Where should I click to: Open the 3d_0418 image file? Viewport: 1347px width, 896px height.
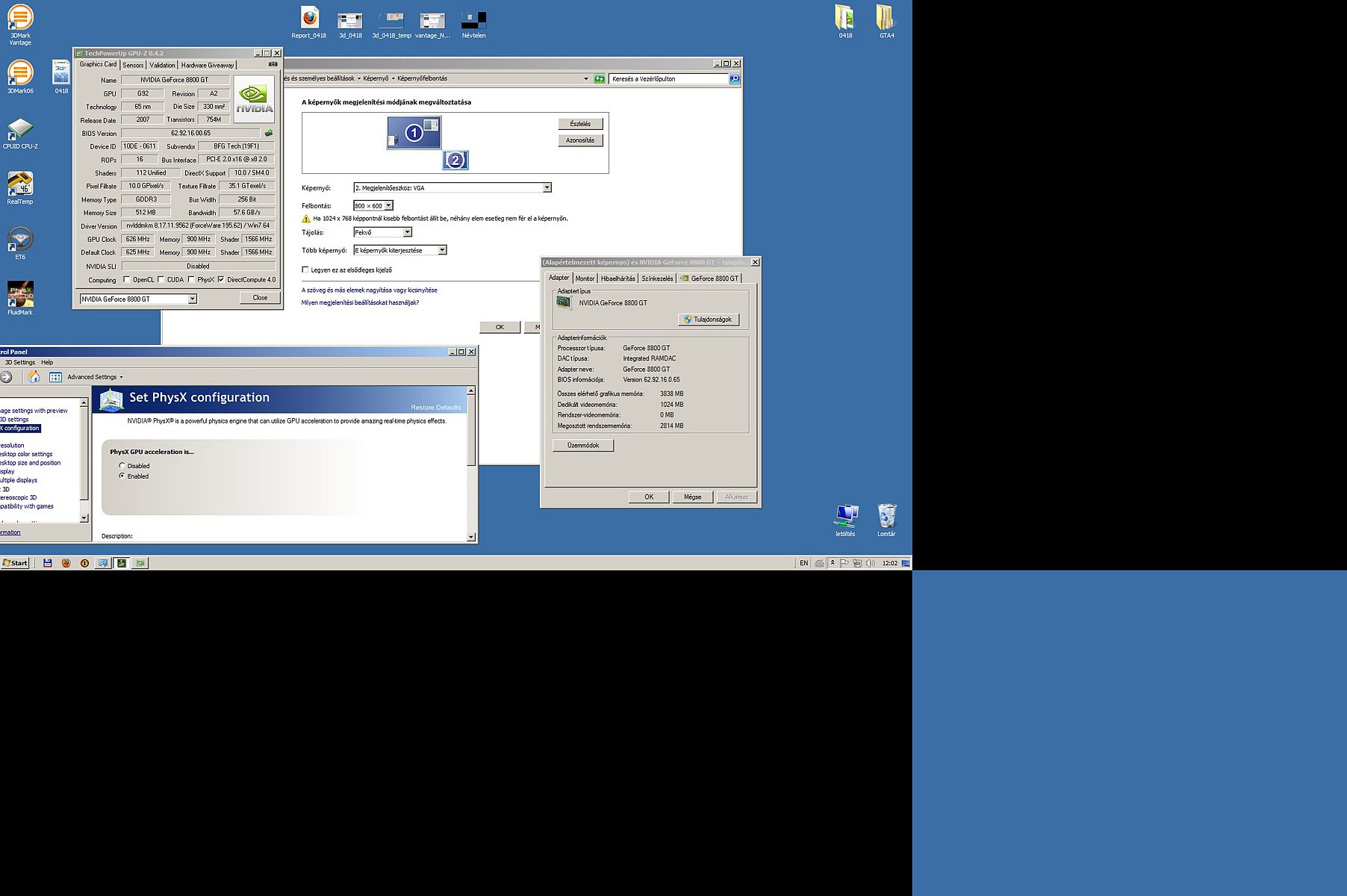(350, 25)
